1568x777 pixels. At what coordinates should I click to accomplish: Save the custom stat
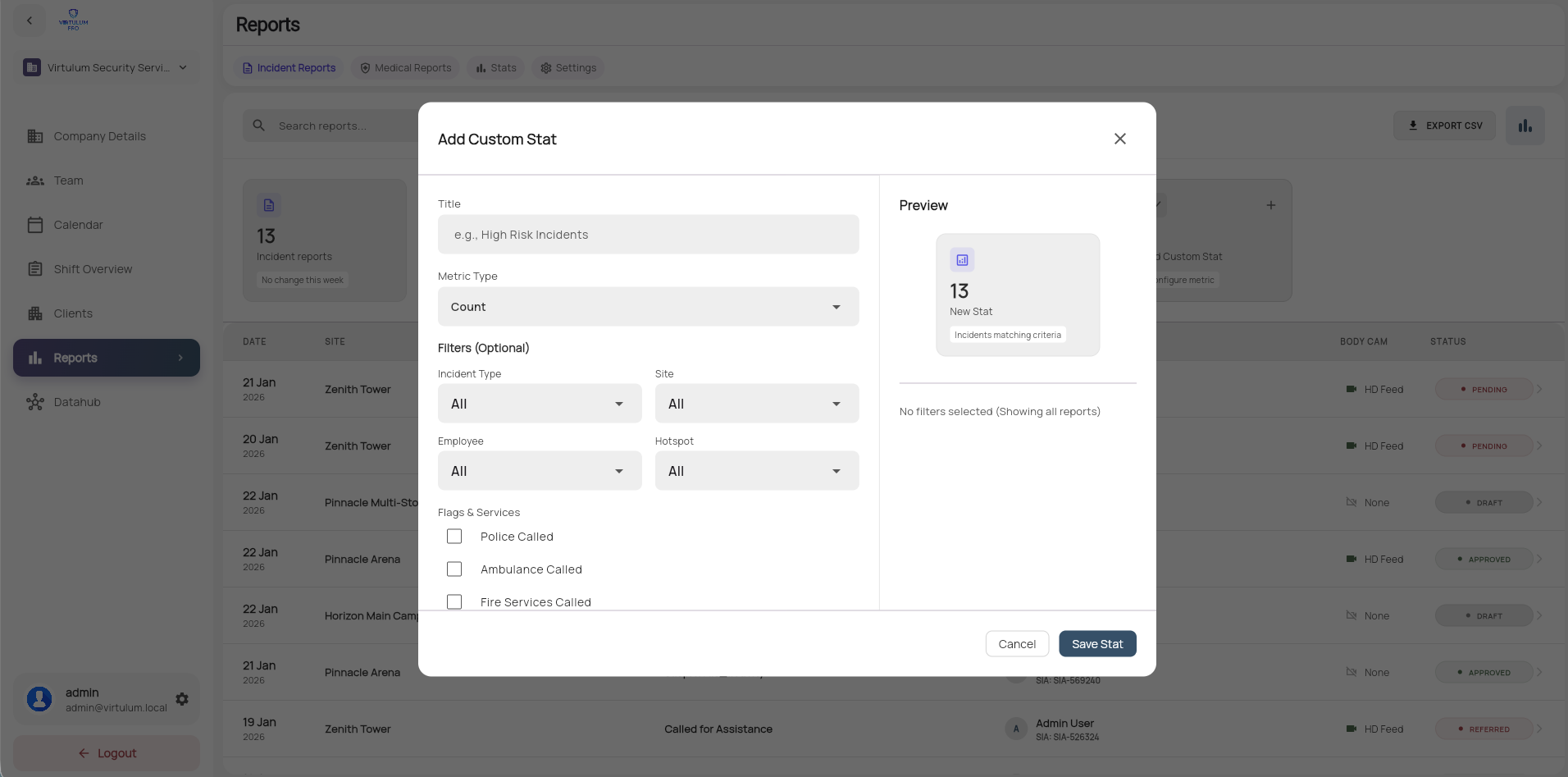1097,643
